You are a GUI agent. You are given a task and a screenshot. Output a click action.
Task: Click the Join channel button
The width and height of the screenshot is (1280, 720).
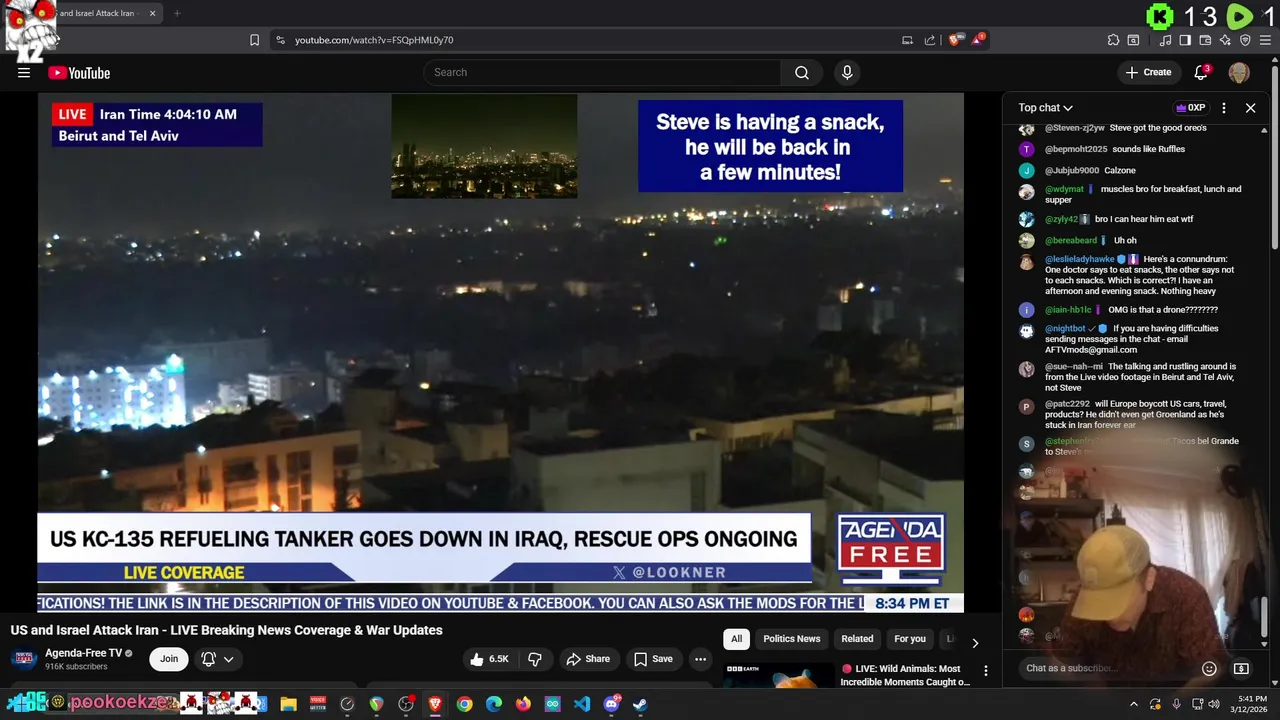pyautogui.click(x=169, y=659)
